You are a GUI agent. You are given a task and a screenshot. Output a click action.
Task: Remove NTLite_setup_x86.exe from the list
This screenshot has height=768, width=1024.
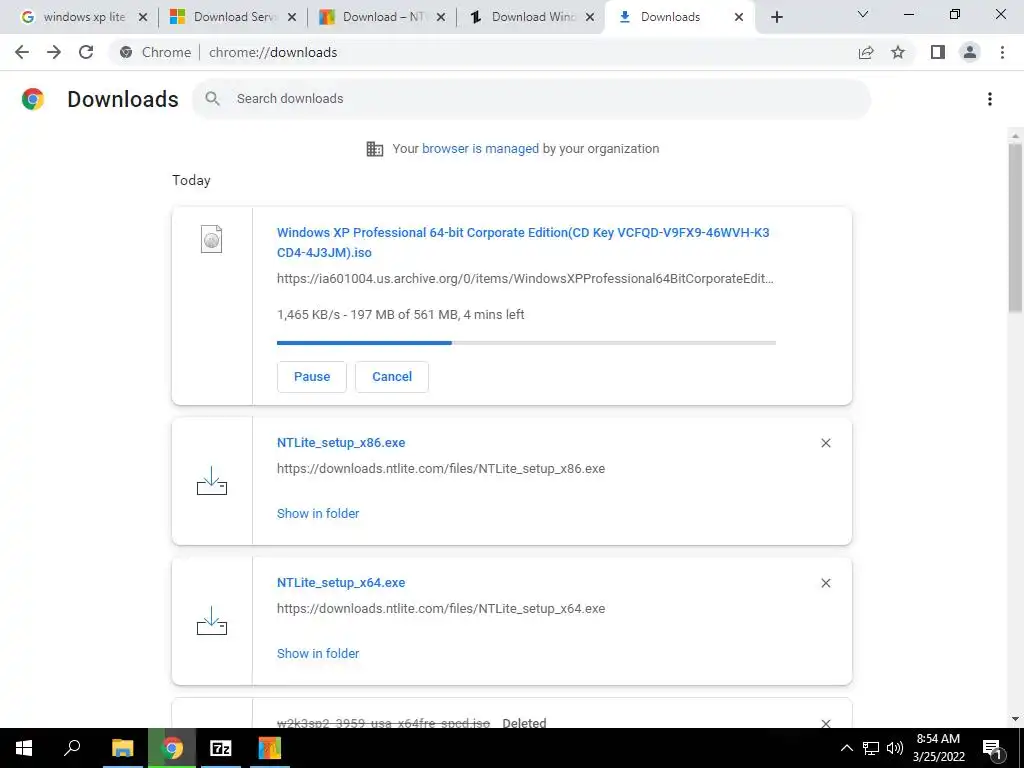tap(825, 443)
